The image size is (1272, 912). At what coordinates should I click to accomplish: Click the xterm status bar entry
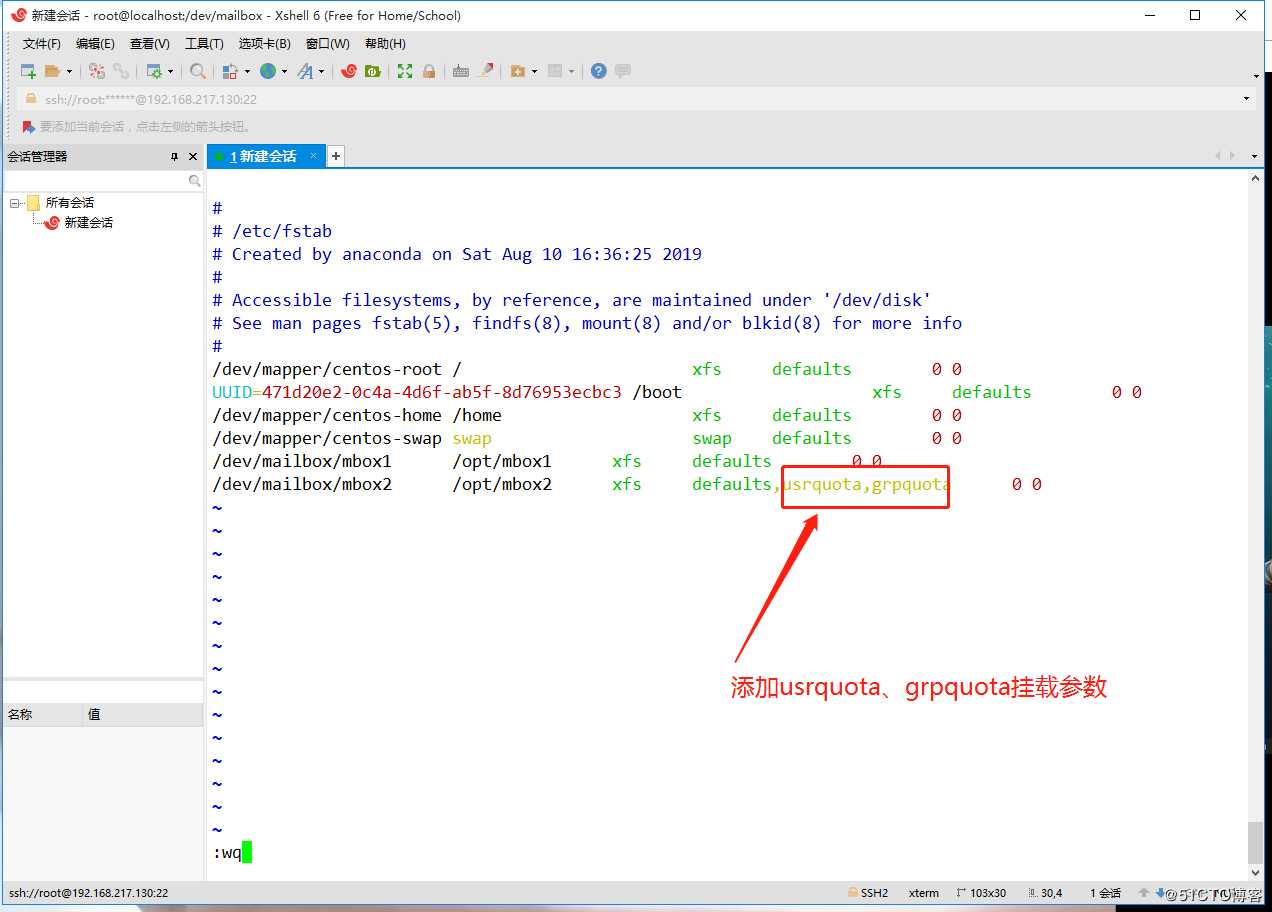(923, 893)
